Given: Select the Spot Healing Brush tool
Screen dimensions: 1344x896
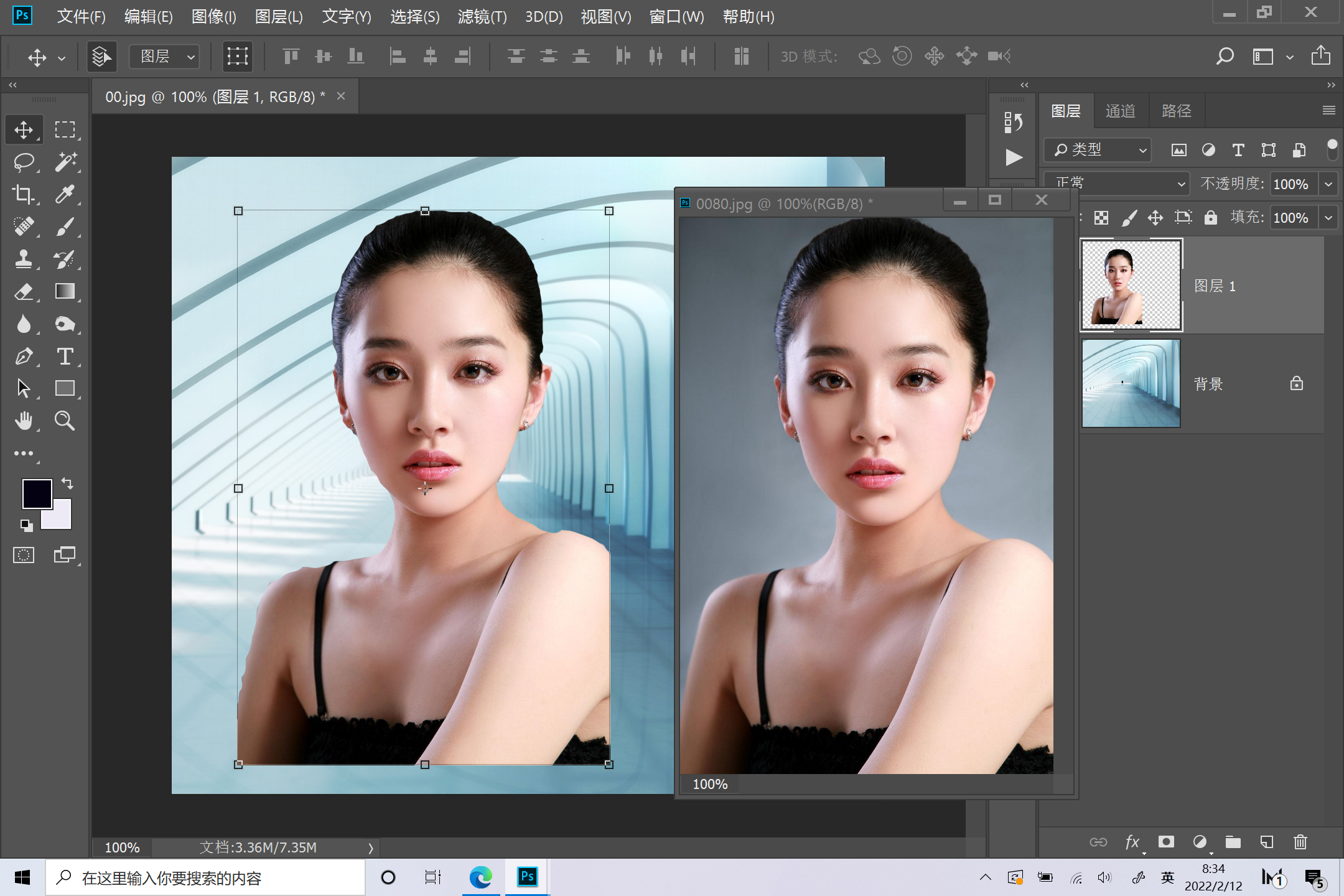Looking at the screenshot, I should 24,226.
